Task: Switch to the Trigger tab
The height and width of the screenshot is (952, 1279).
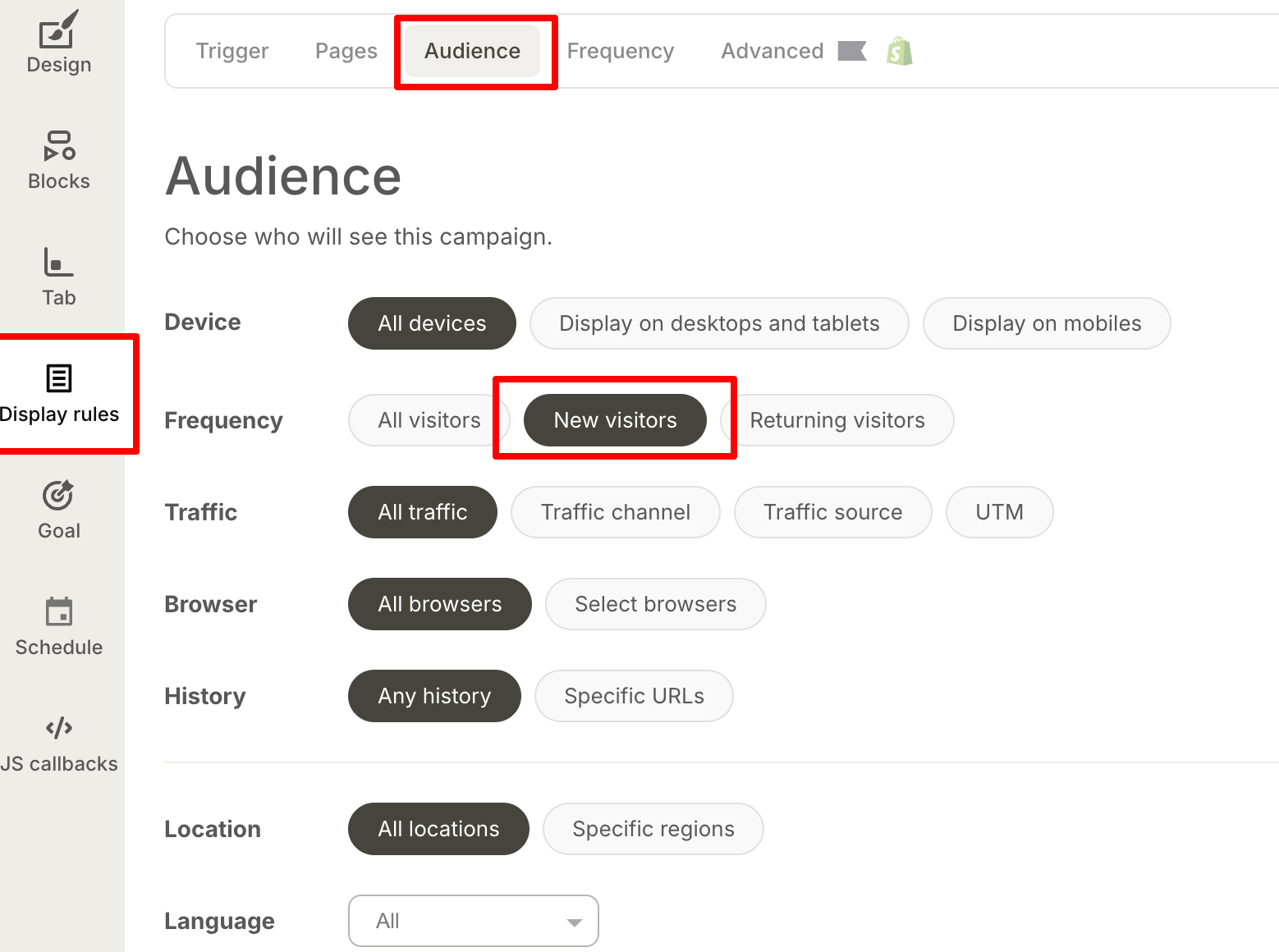Action: [232, 51]
